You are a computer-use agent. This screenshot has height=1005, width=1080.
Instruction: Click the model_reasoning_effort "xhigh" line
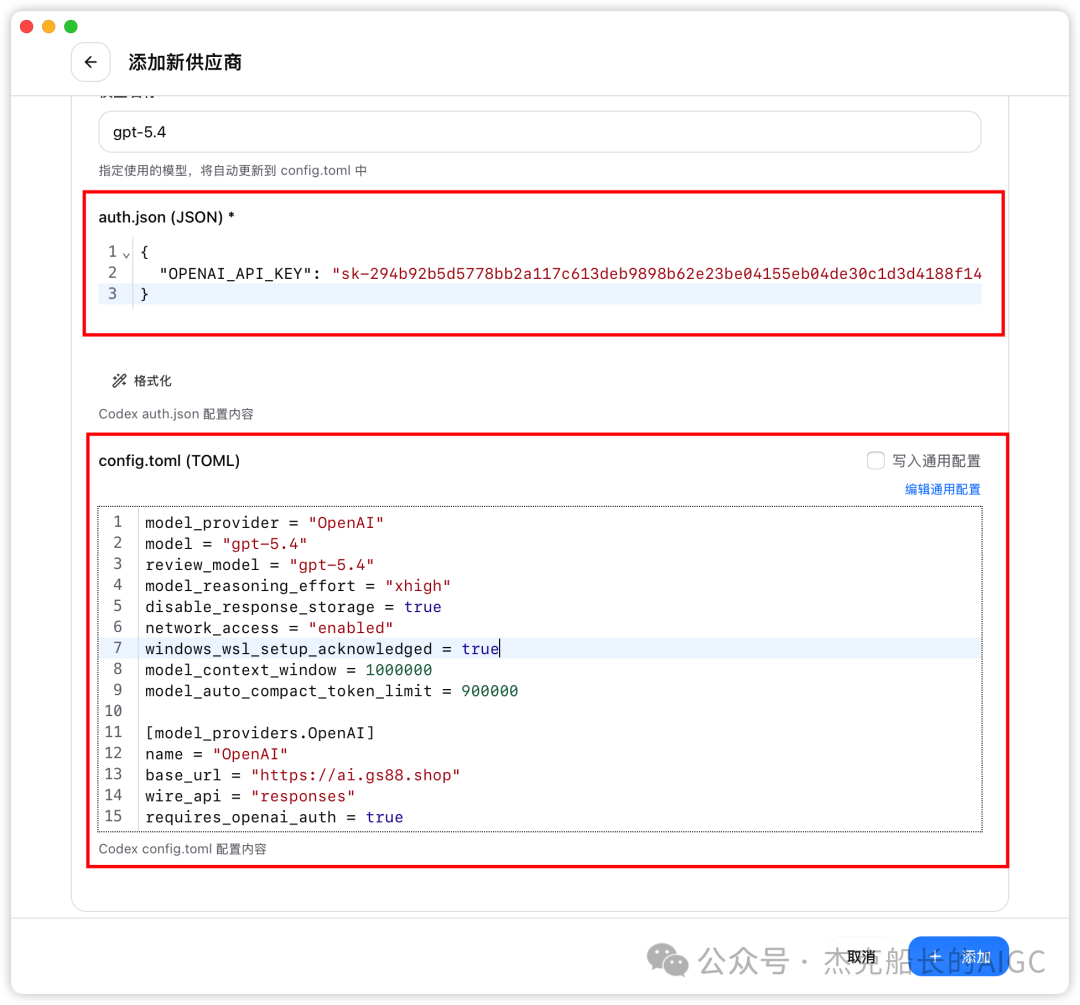[298, 586]
